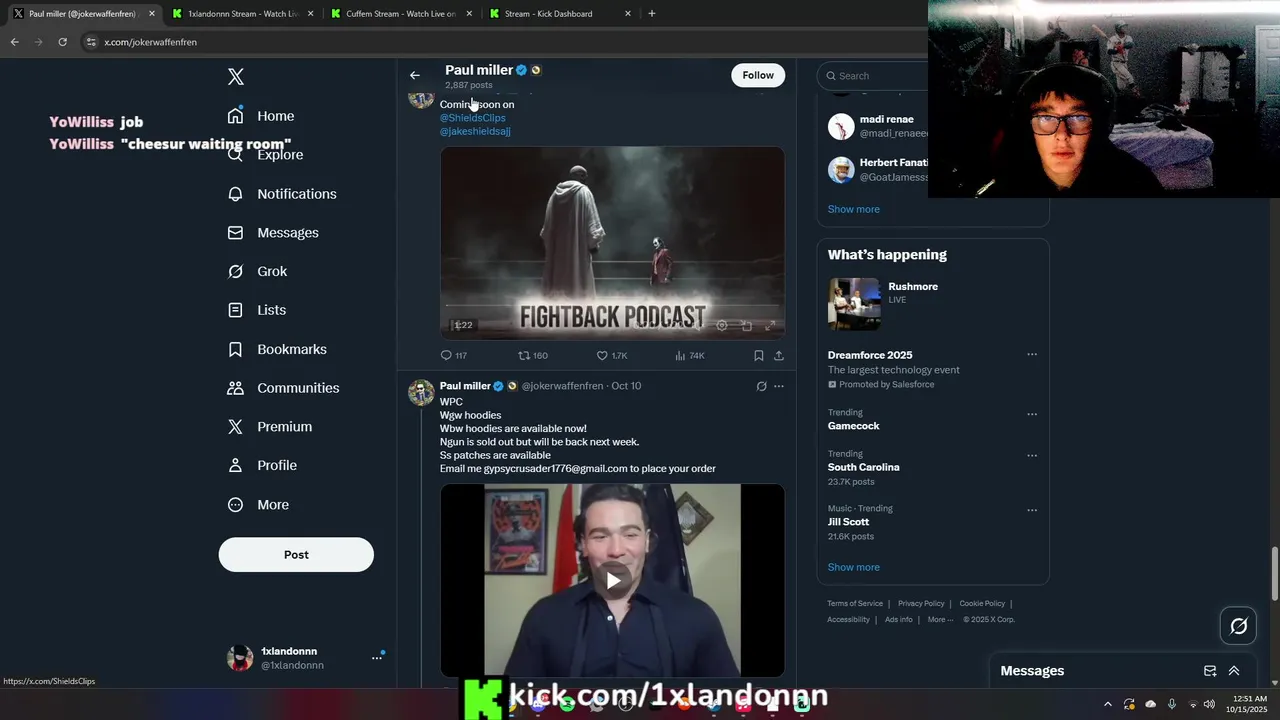Screen dimensions: 1280x720
Task: Show more trending topics
Action: [853, 567]
